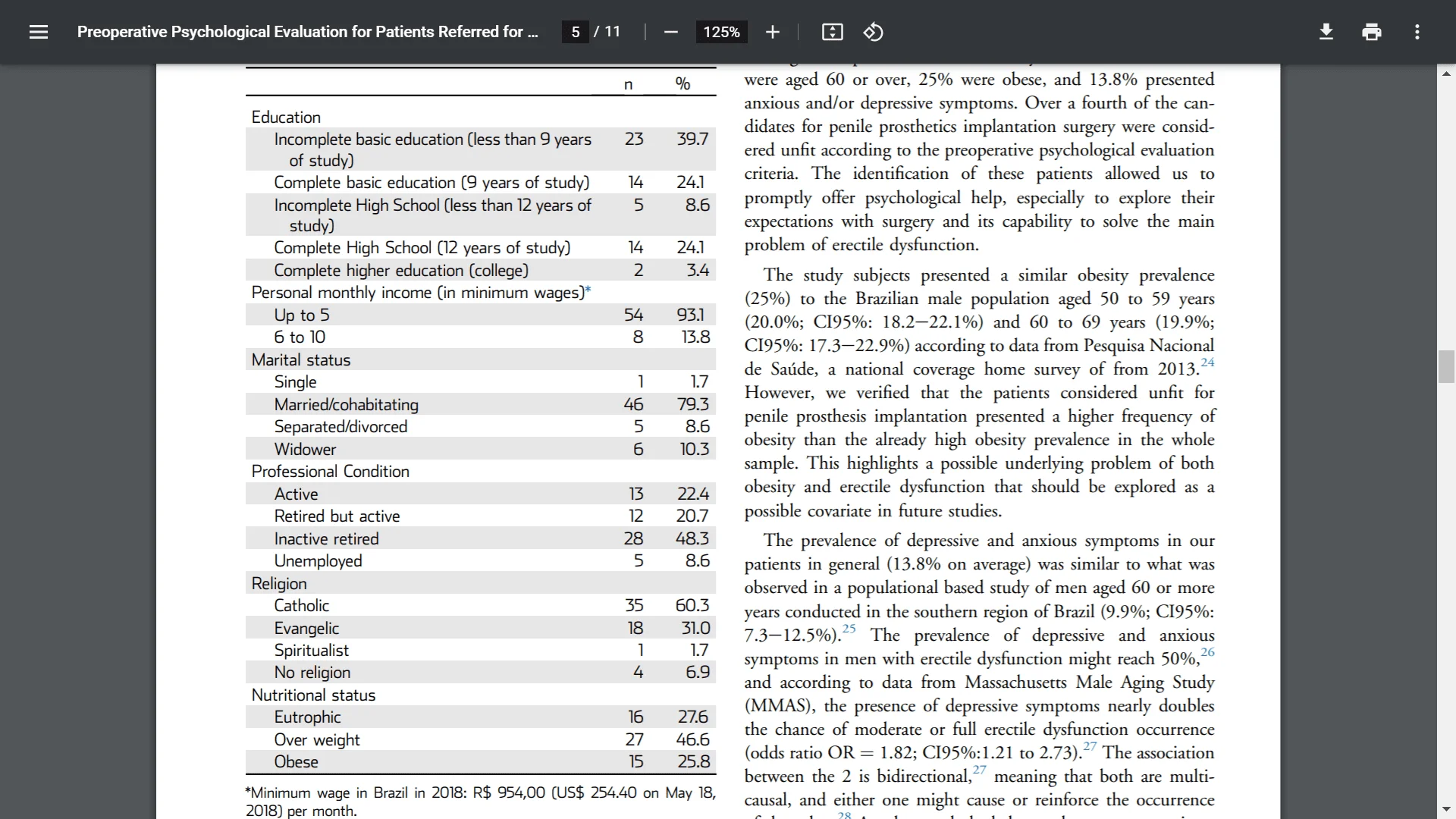The image size is (1456, 819).
Task: Click the vertical scrollbar thumb
Action: click(x=1446, y=367)
